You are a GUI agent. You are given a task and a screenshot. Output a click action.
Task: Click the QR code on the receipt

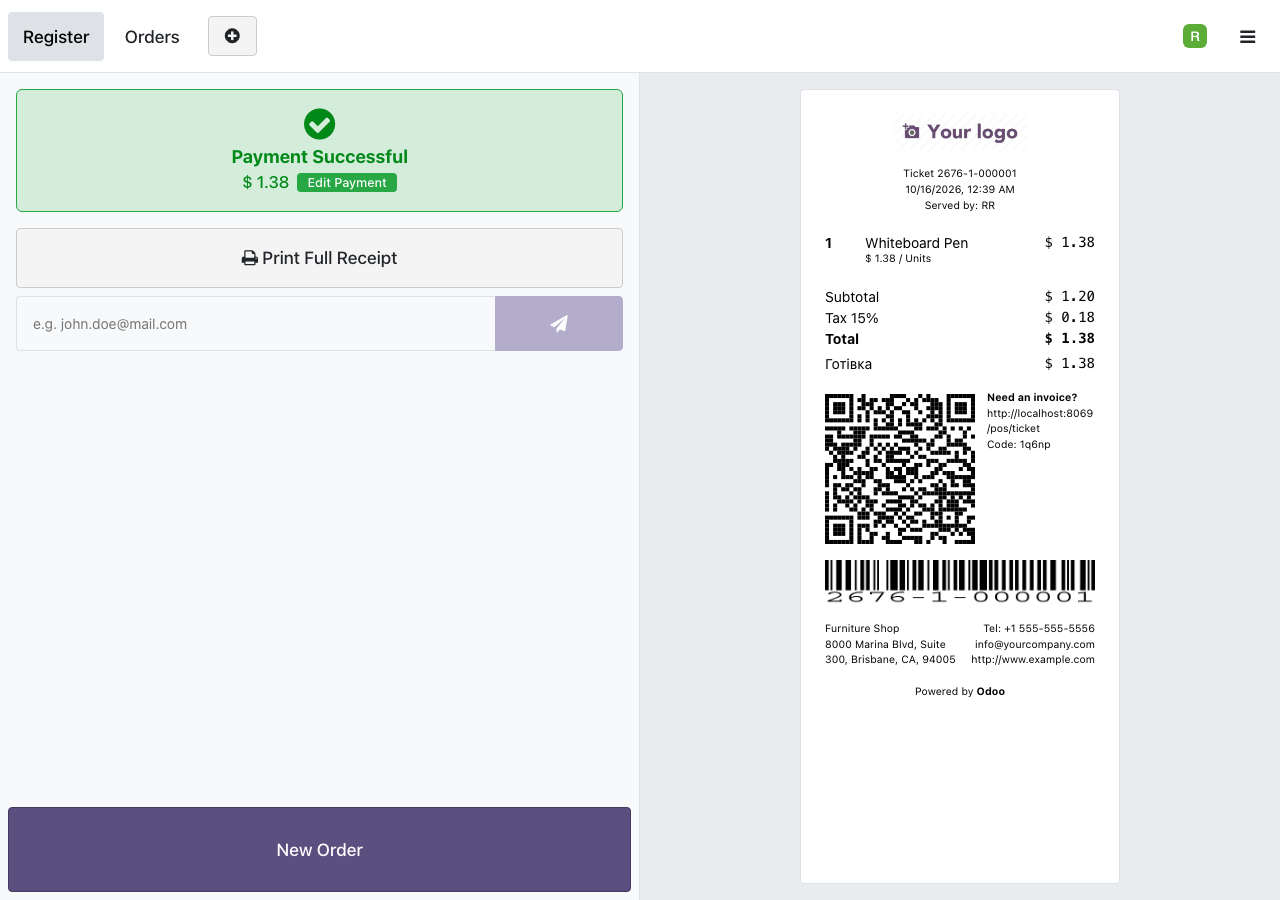click(899, 468)
